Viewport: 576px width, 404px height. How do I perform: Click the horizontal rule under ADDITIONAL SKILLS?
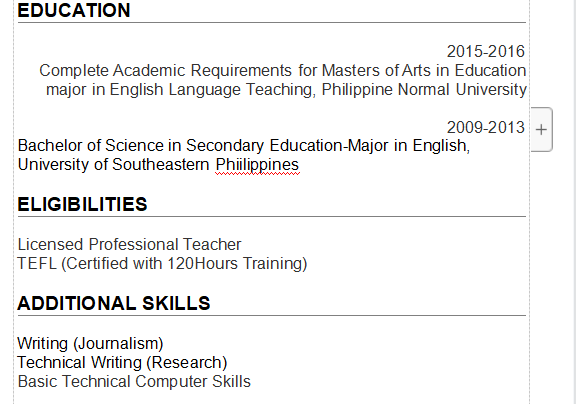pyautogui.click(x=271, y=315)
